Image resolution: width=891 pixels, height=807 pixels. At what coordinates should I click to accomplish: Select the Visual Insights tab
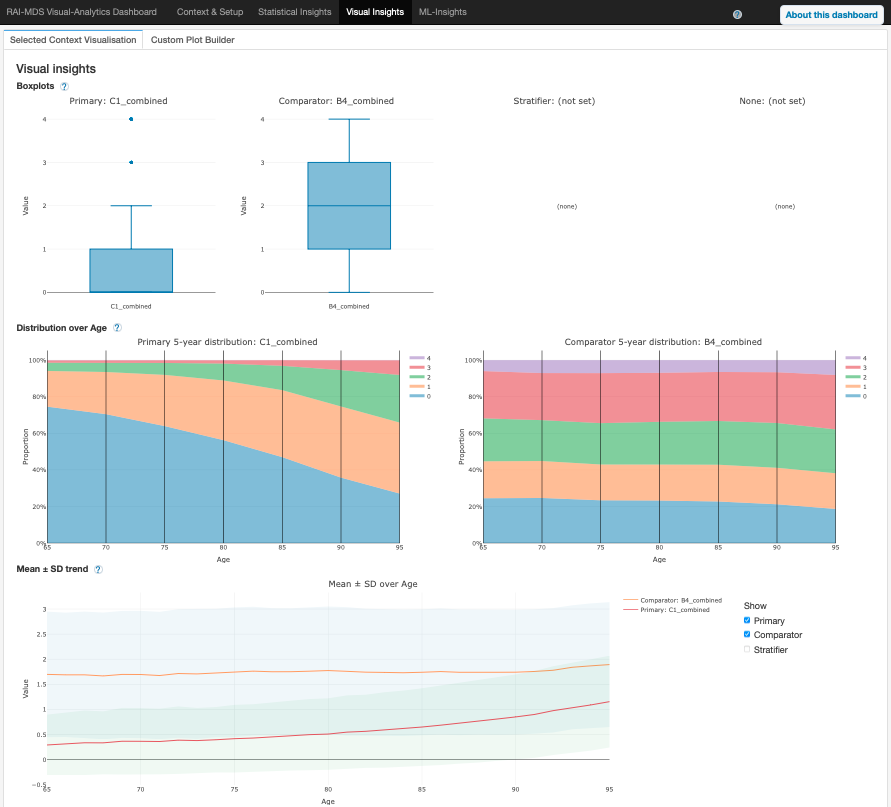(375, 12)
